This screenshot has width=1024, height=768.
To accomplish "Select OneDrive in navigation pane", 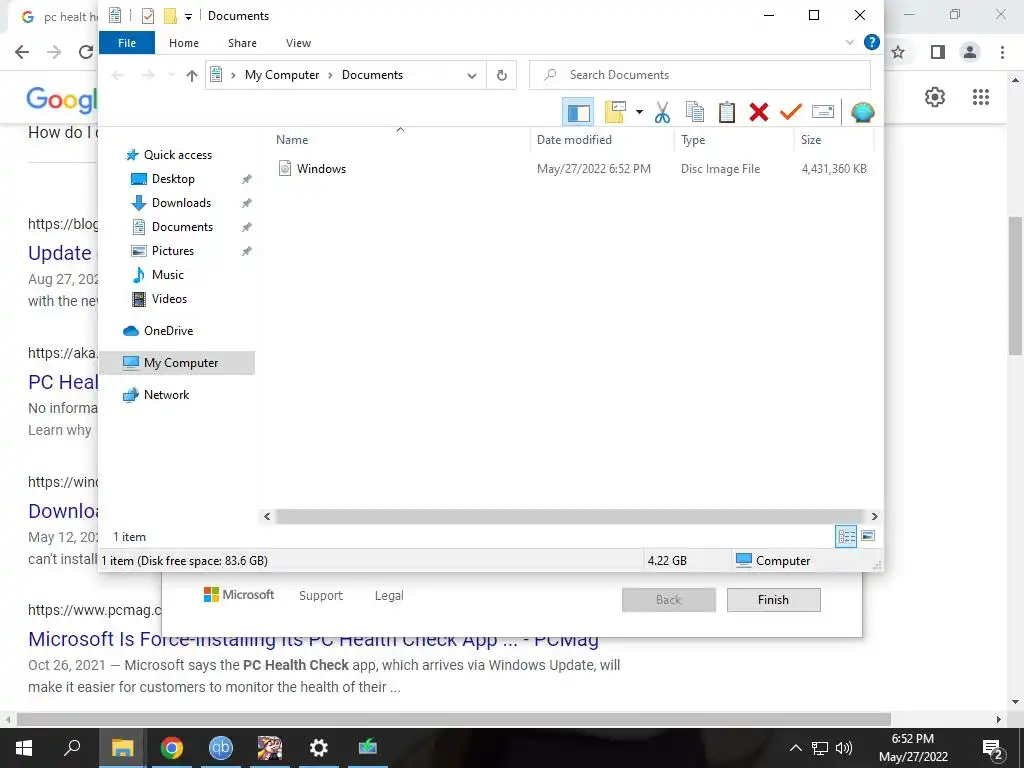I will pos(168,330).
